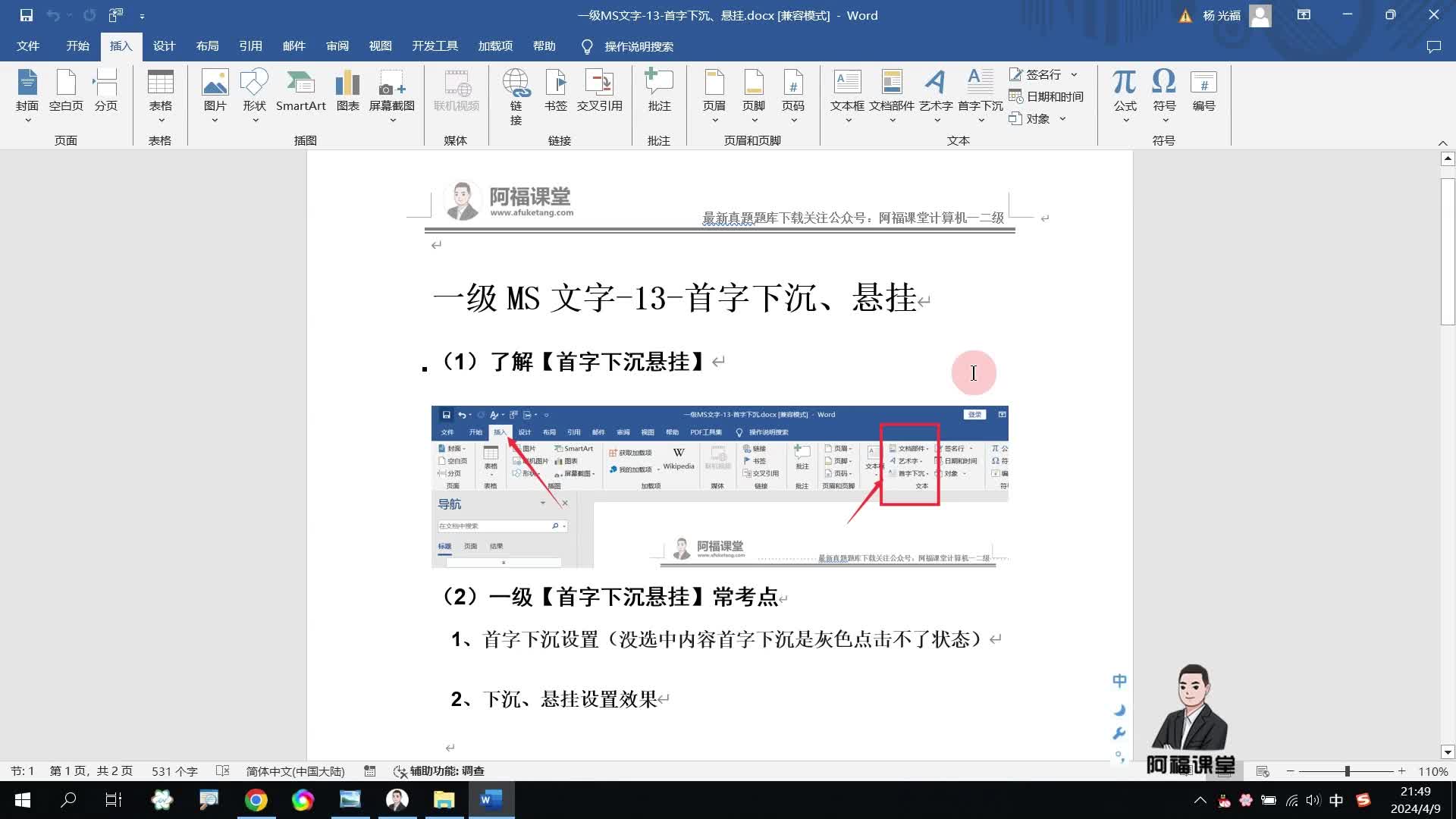Open screenshot (屏幕截图) tool
The image size is (1456, 819).
tap(392, 96)
